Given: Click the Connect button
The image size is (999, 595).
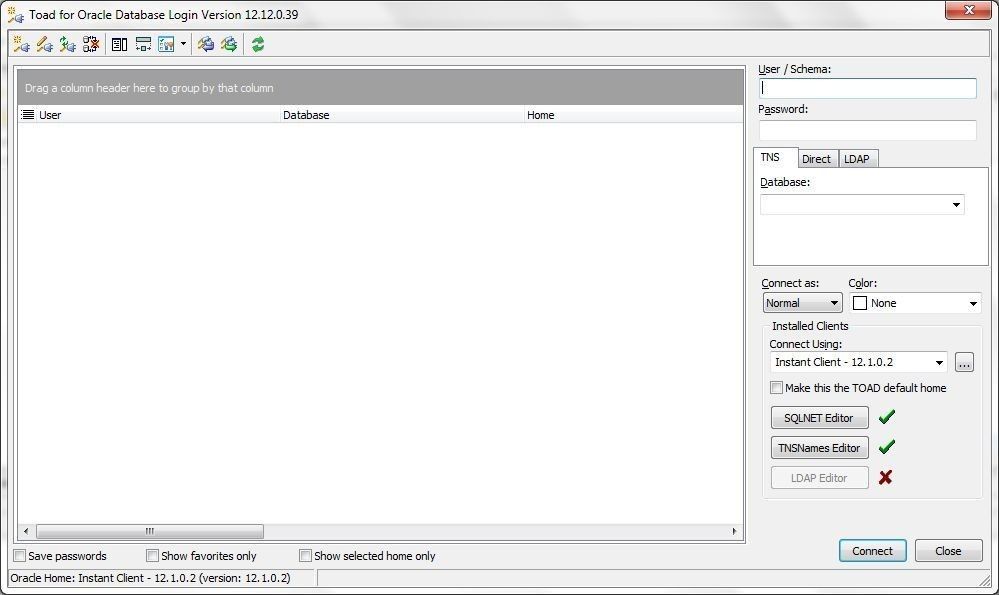Looking at the screenshot, I should (872, 551).
